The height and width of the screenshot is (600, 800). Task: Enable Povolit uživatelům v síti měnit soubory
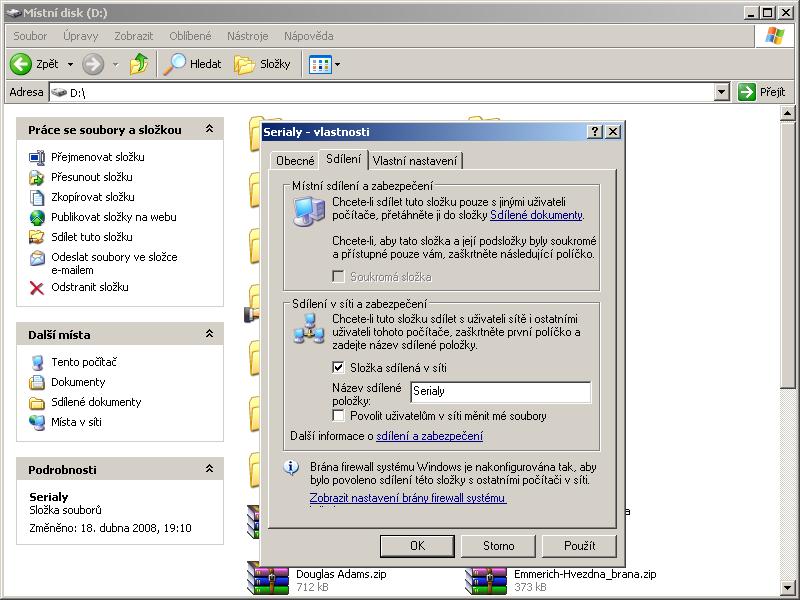339,415
